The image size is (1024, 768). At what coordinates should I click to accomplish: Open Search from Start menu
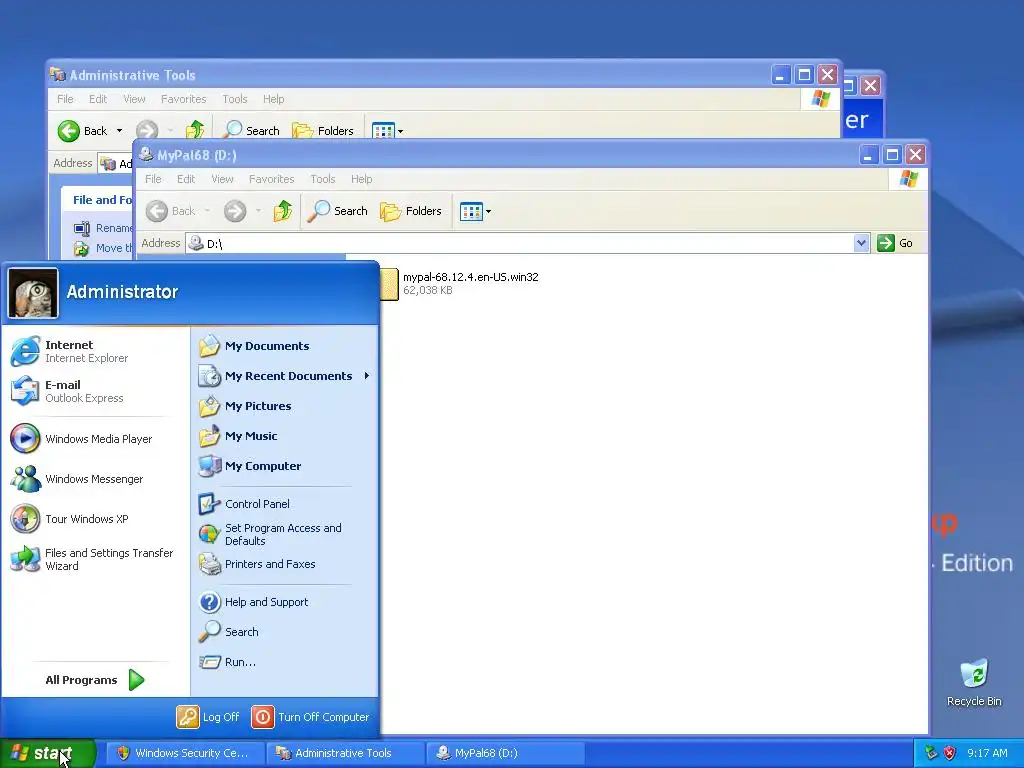(x=284, y=632)
